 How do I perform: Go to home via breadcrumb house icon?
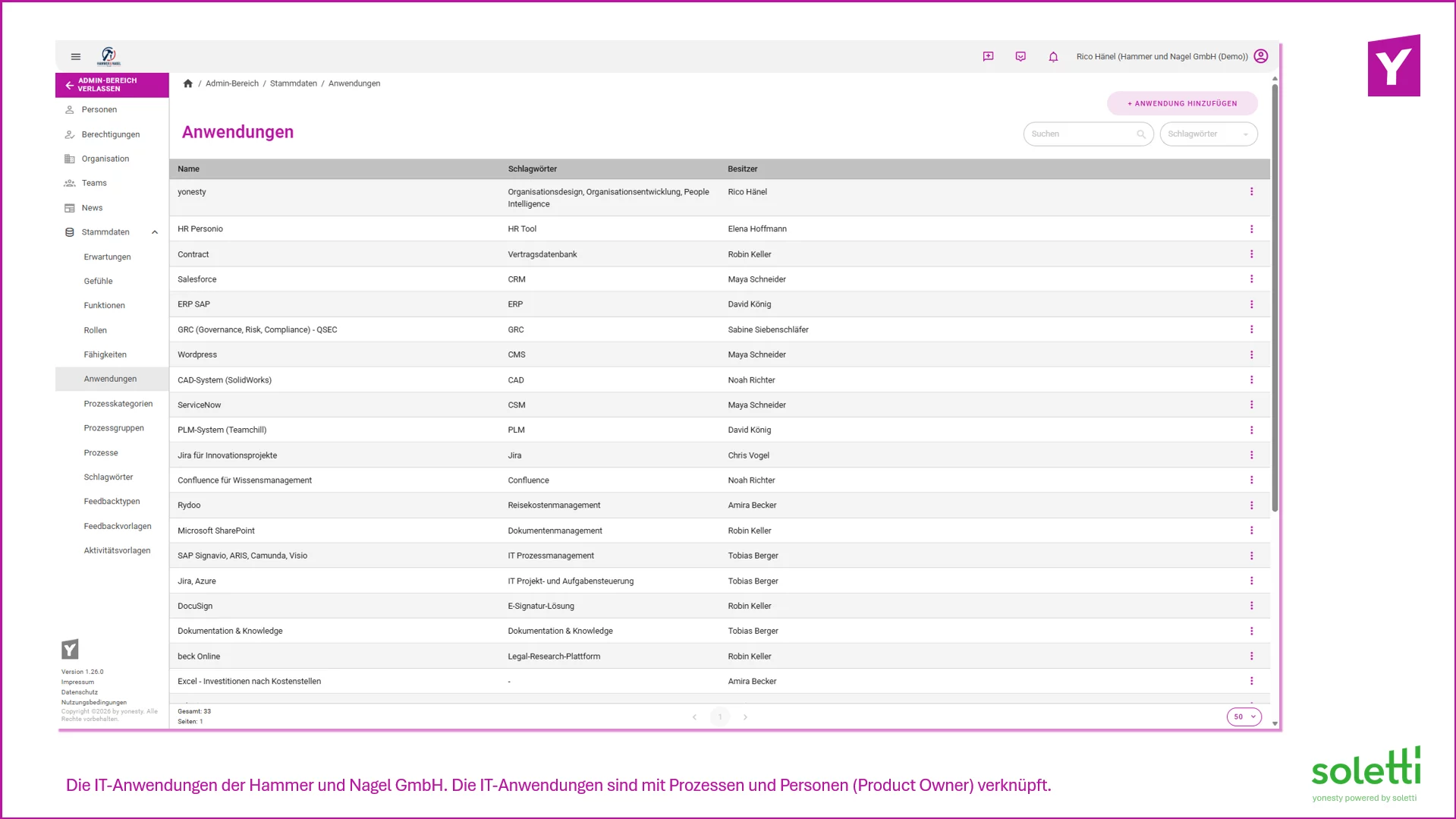pyautogui.click(x=188, y=83)
